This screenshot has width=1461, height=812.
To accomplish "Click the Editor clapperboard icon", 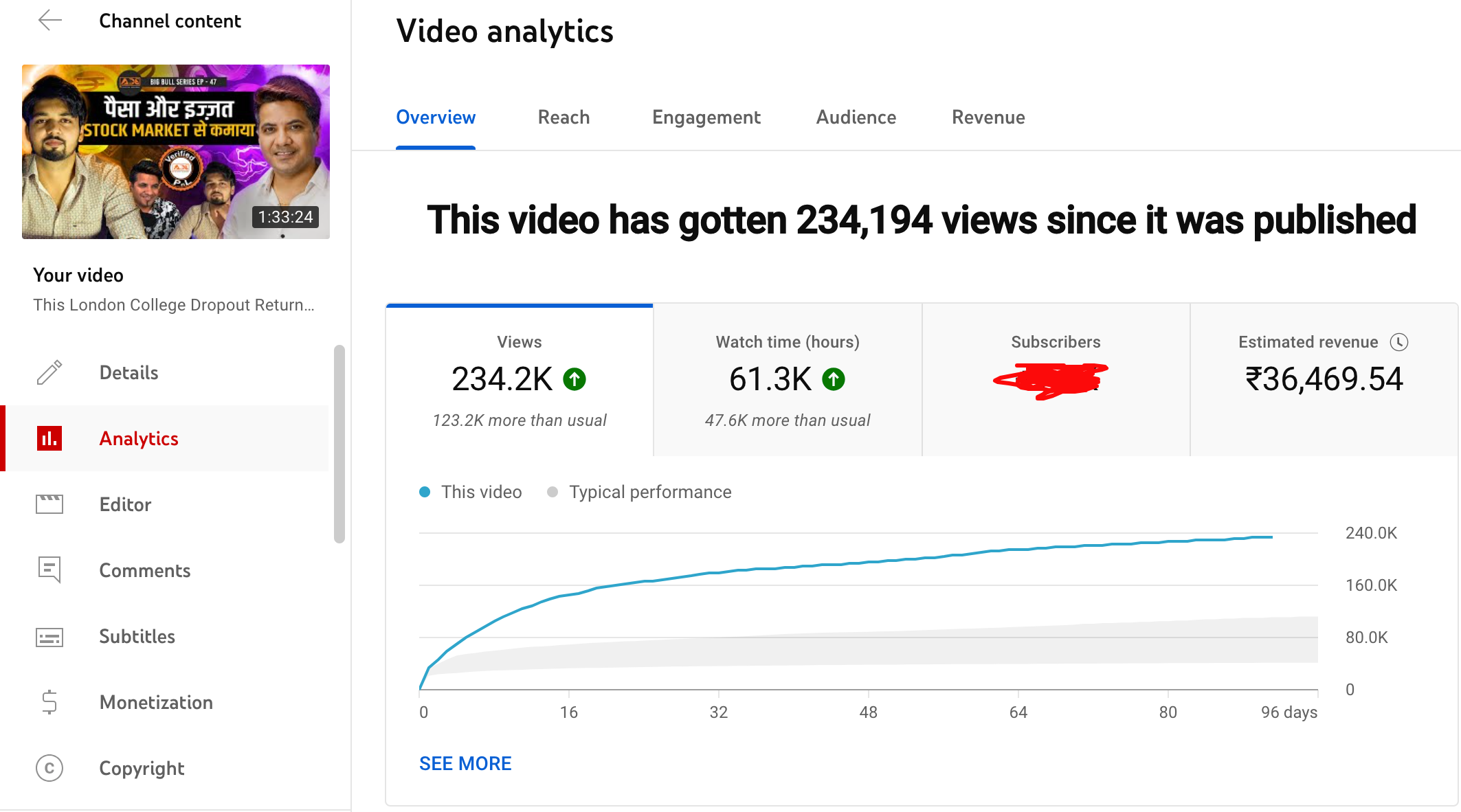I will click(48, 504).
